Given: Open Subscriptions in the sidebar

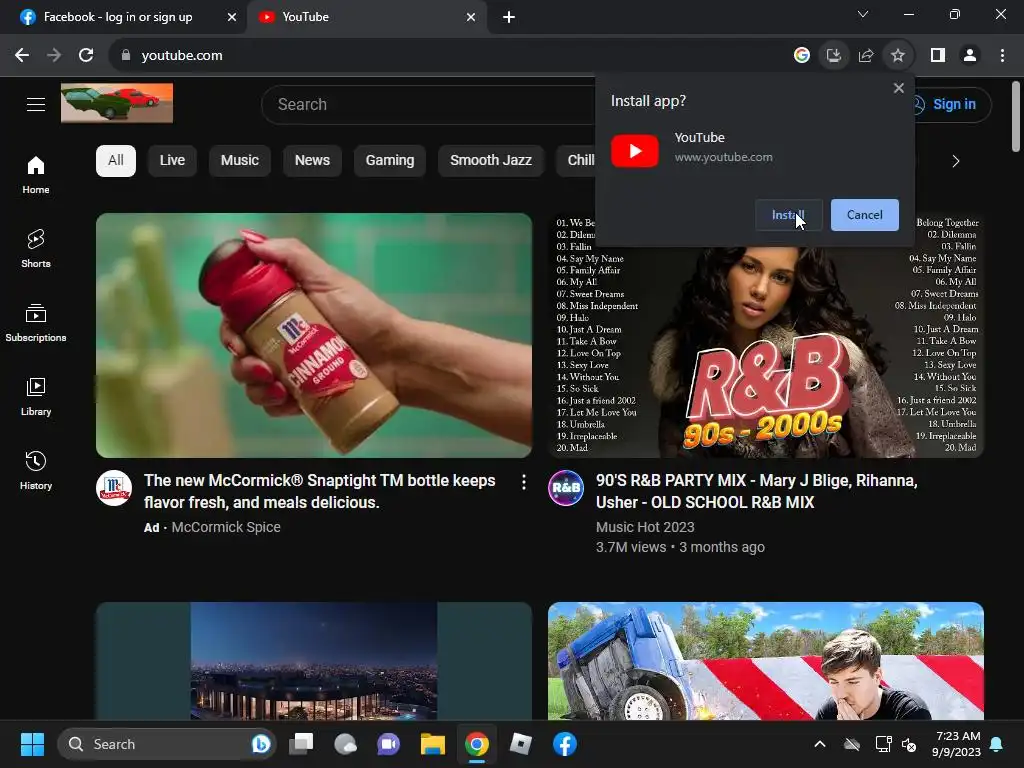Looking at the screenshot, I should pyautogui.click(x=36, y=323).
